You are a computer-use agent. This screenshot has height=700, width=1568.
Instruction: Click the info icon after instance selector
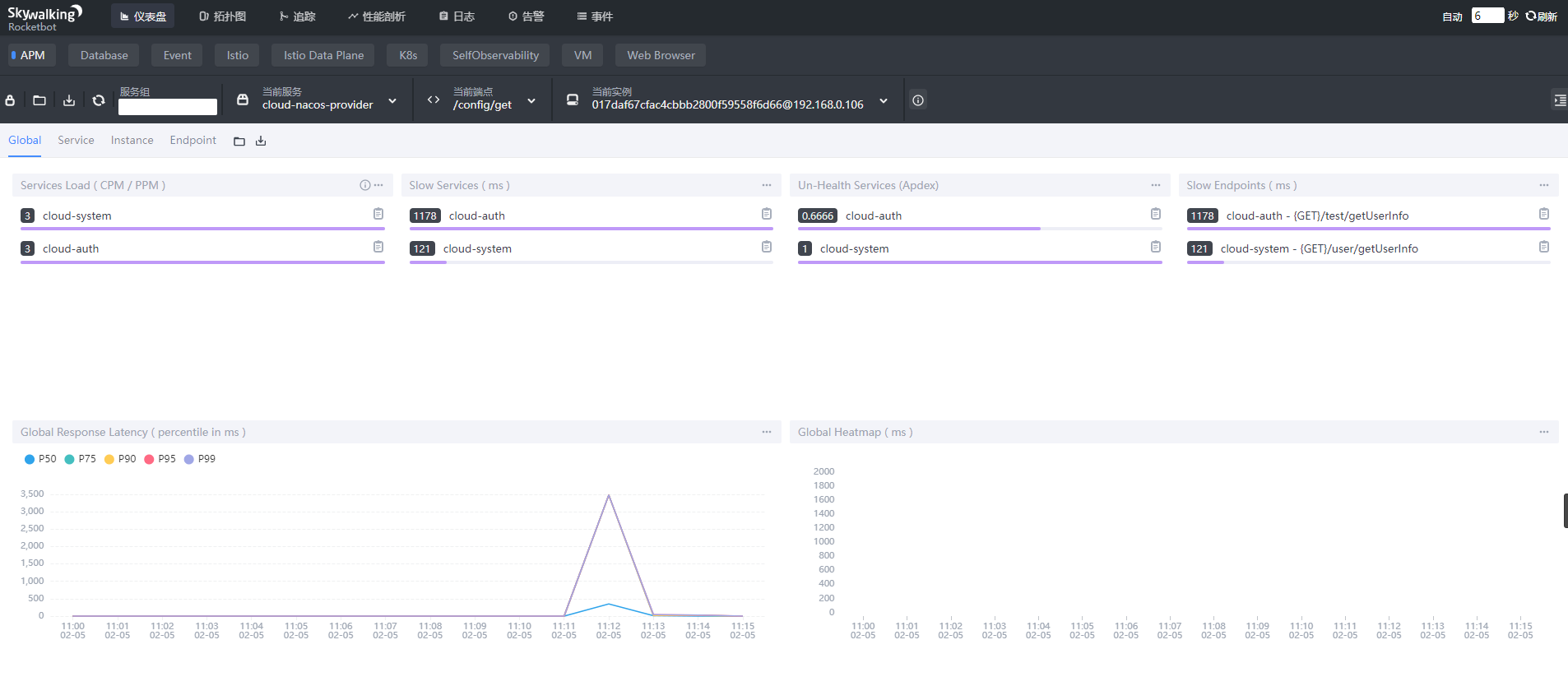tap(918, 100)
